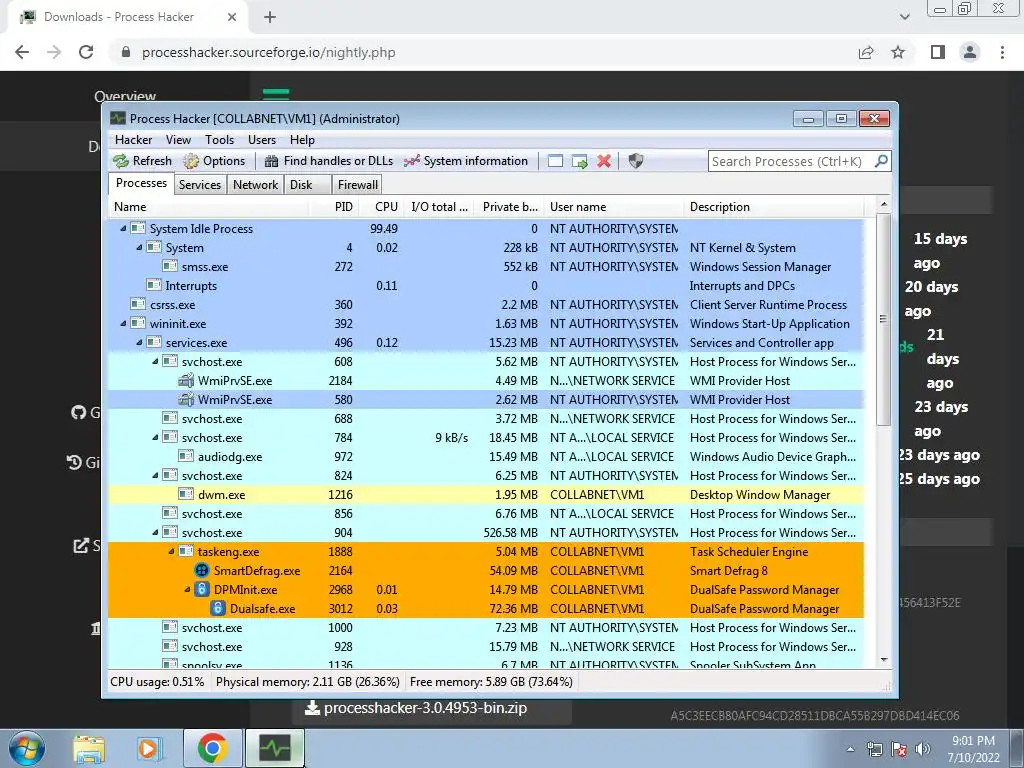The width and height of the screenshot is (1024, 768).
Task: Open Options from the toolbar
Action: (214, 161)
